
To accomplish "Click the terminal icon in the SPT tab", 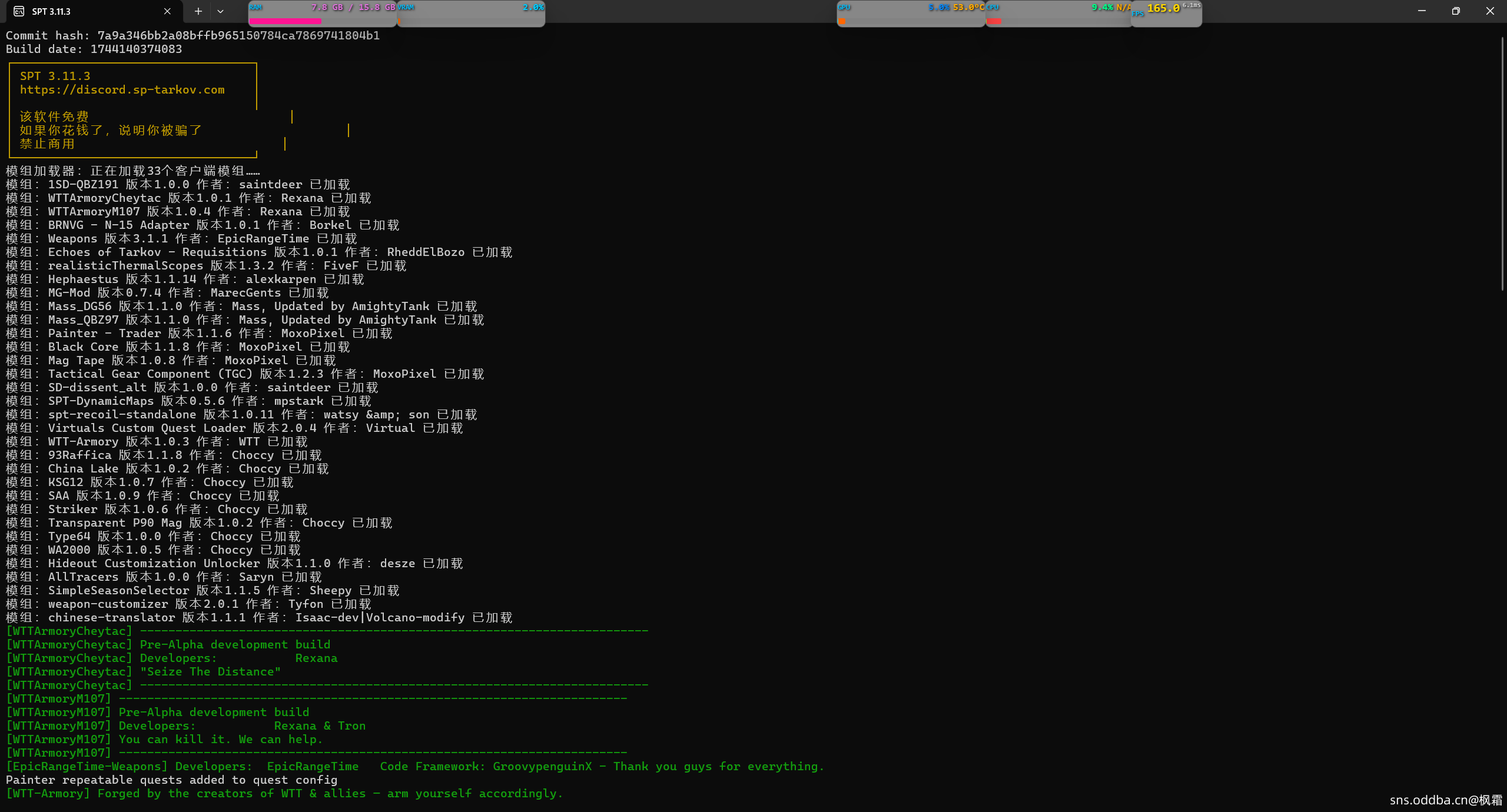I will pyautogui.click(x=19, y=11).
